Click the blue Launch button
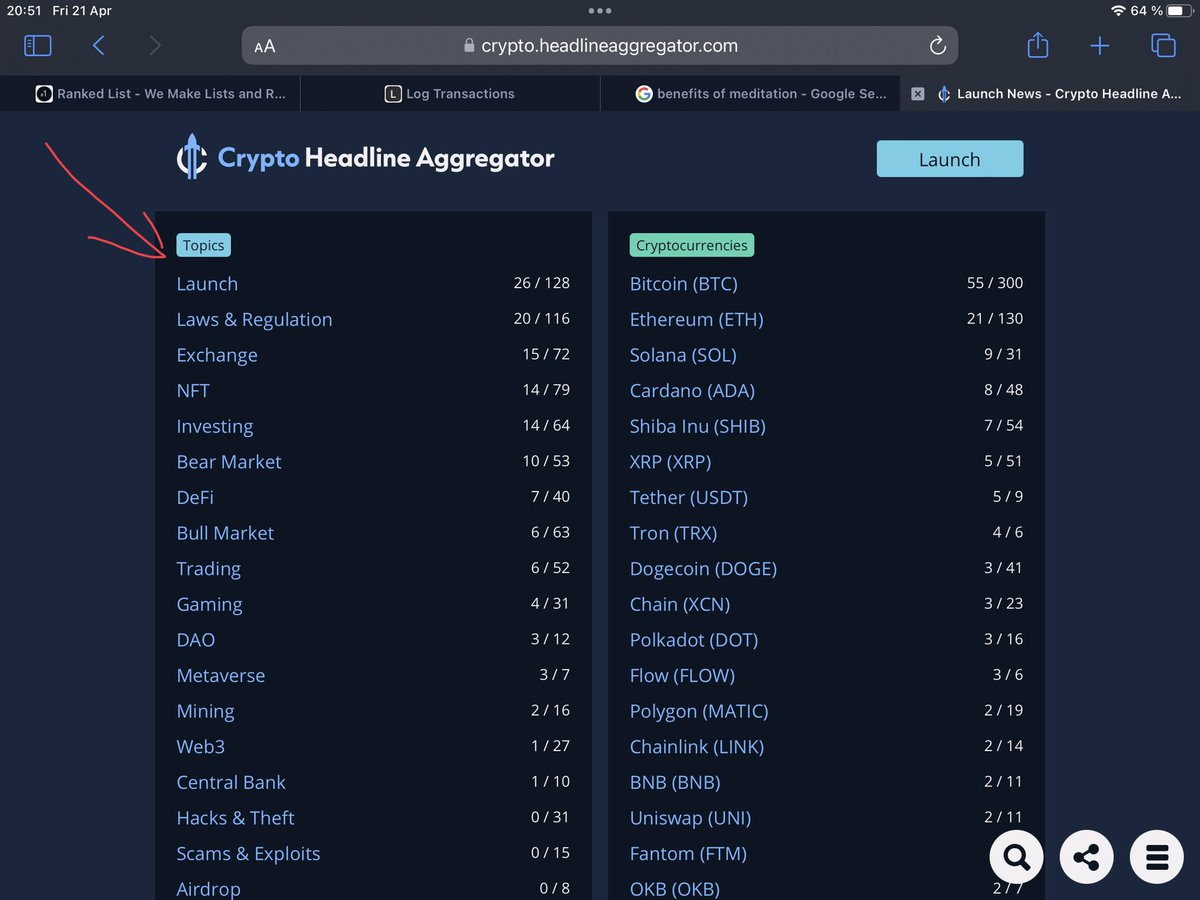This screenshot has height=900, width=1200. coord(950,159)
